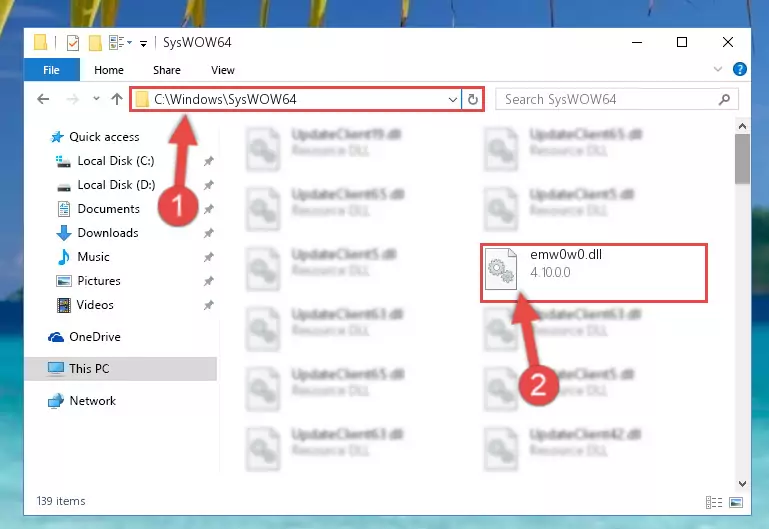Open the View ribbon tab

click(223, 70)
